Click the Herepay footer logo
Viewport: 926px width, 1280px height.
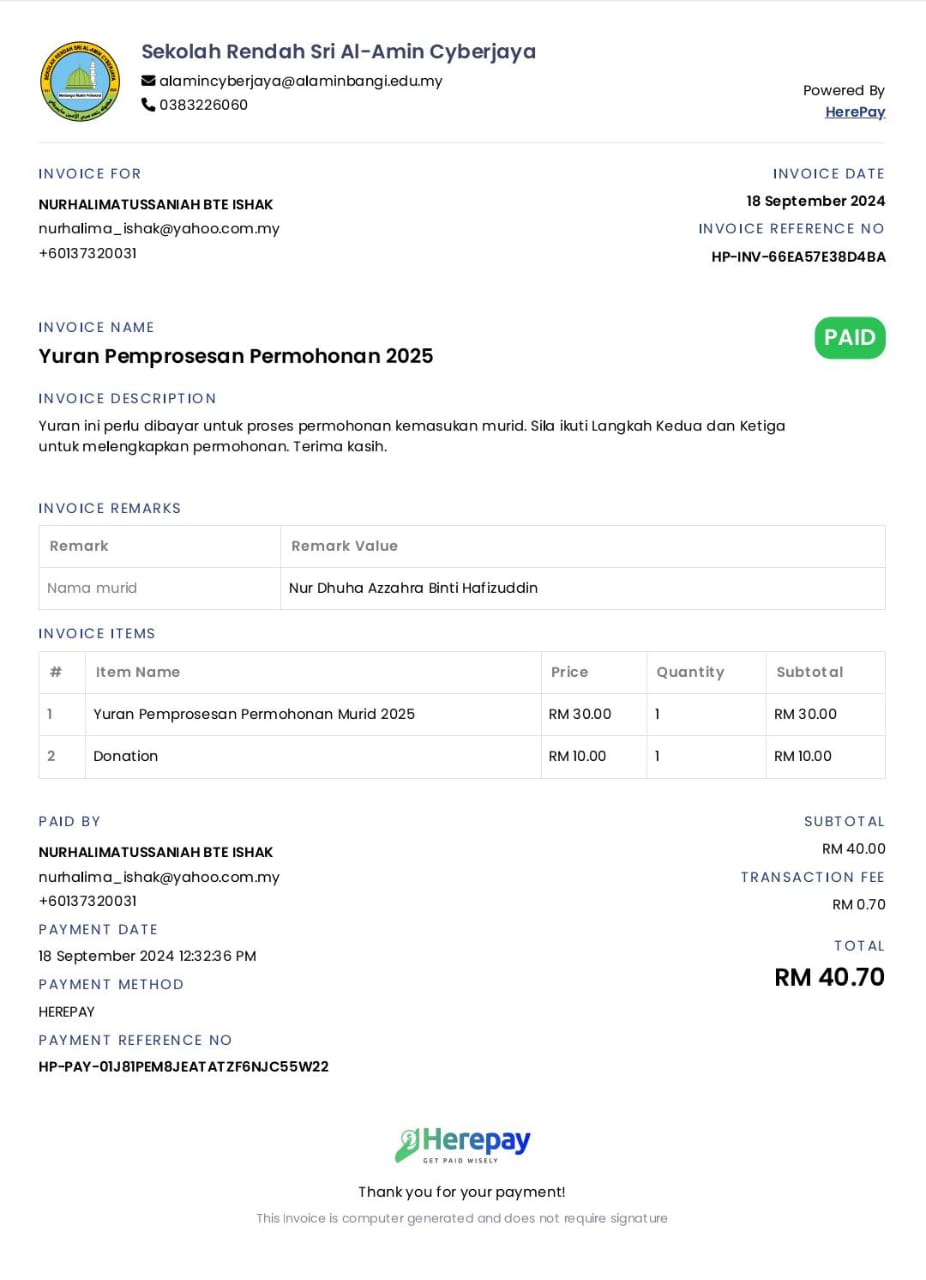click(x=463, y=1145)
